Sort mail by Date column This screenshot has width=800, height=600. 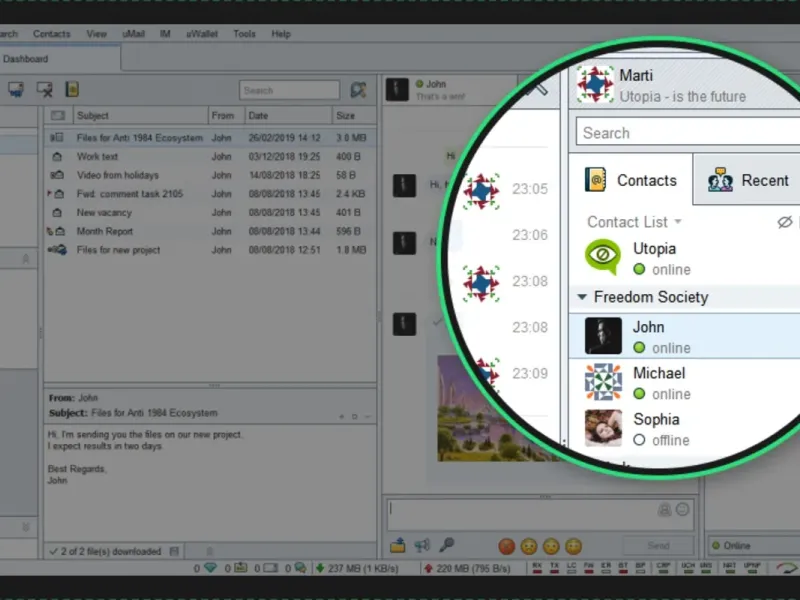coord(289,115)
